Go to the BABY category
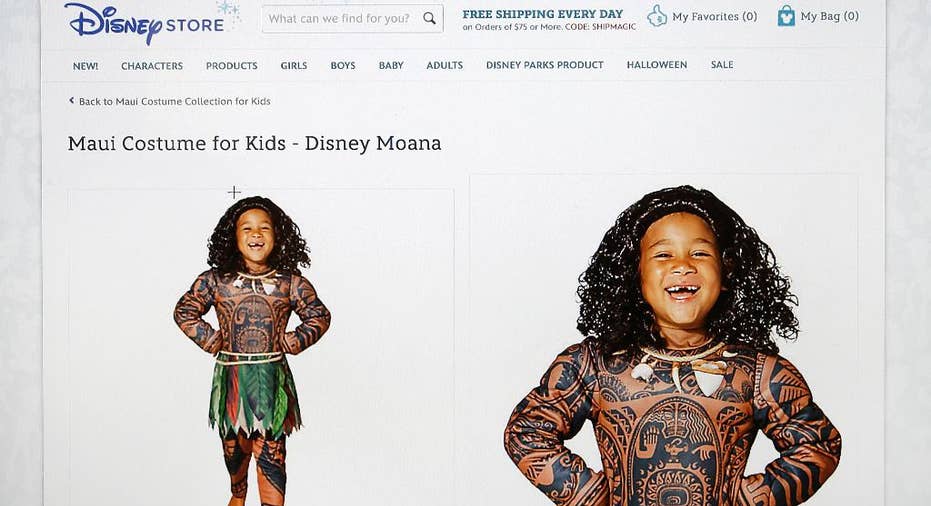 pos(391,66)
